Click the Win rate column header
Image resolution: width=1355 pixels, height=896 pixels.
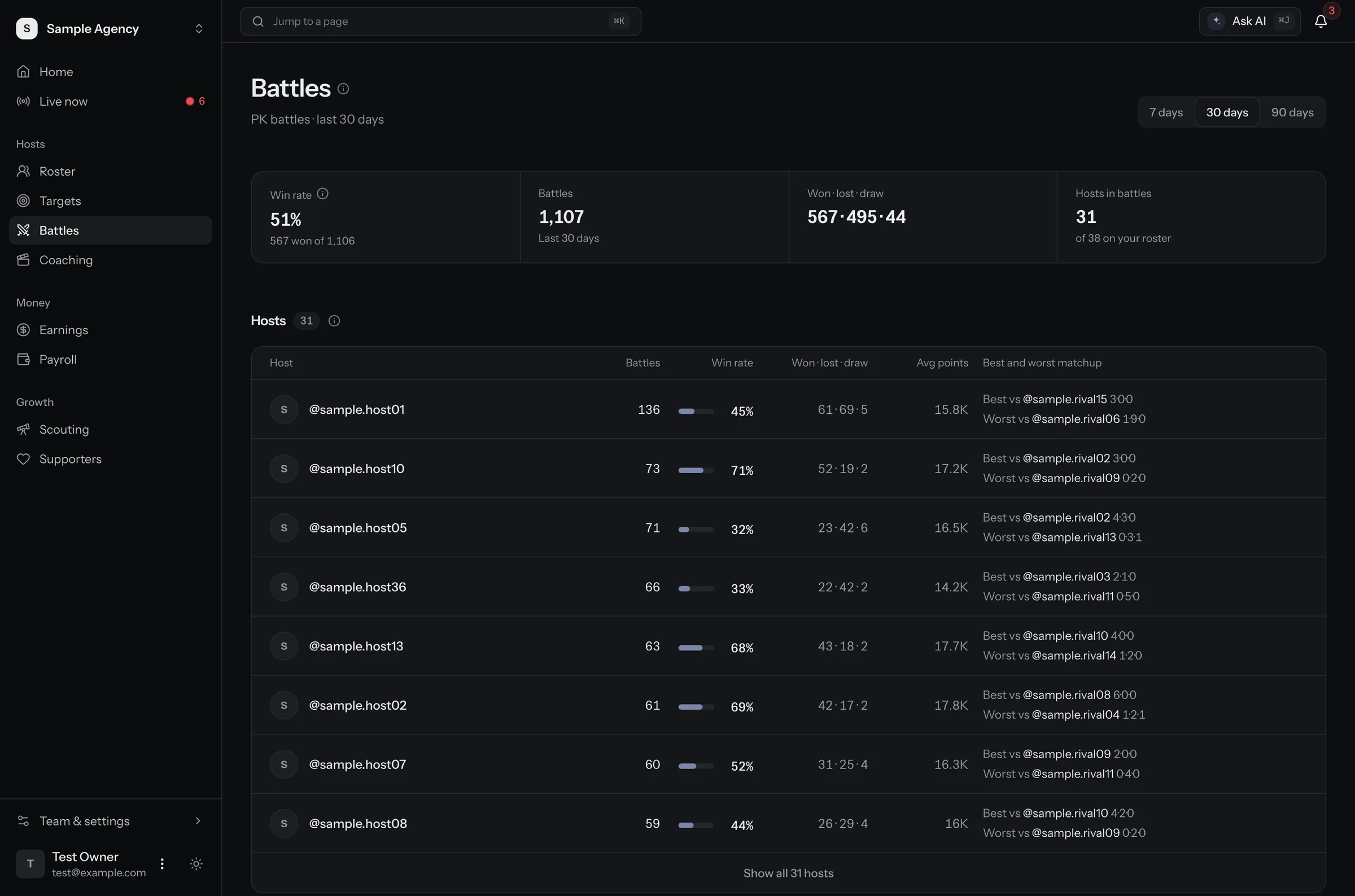(x=732, y=363)
